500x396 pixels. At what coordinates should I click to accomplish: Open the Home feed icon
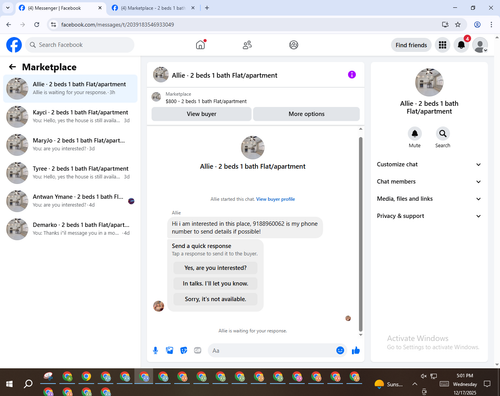(200, 45)
